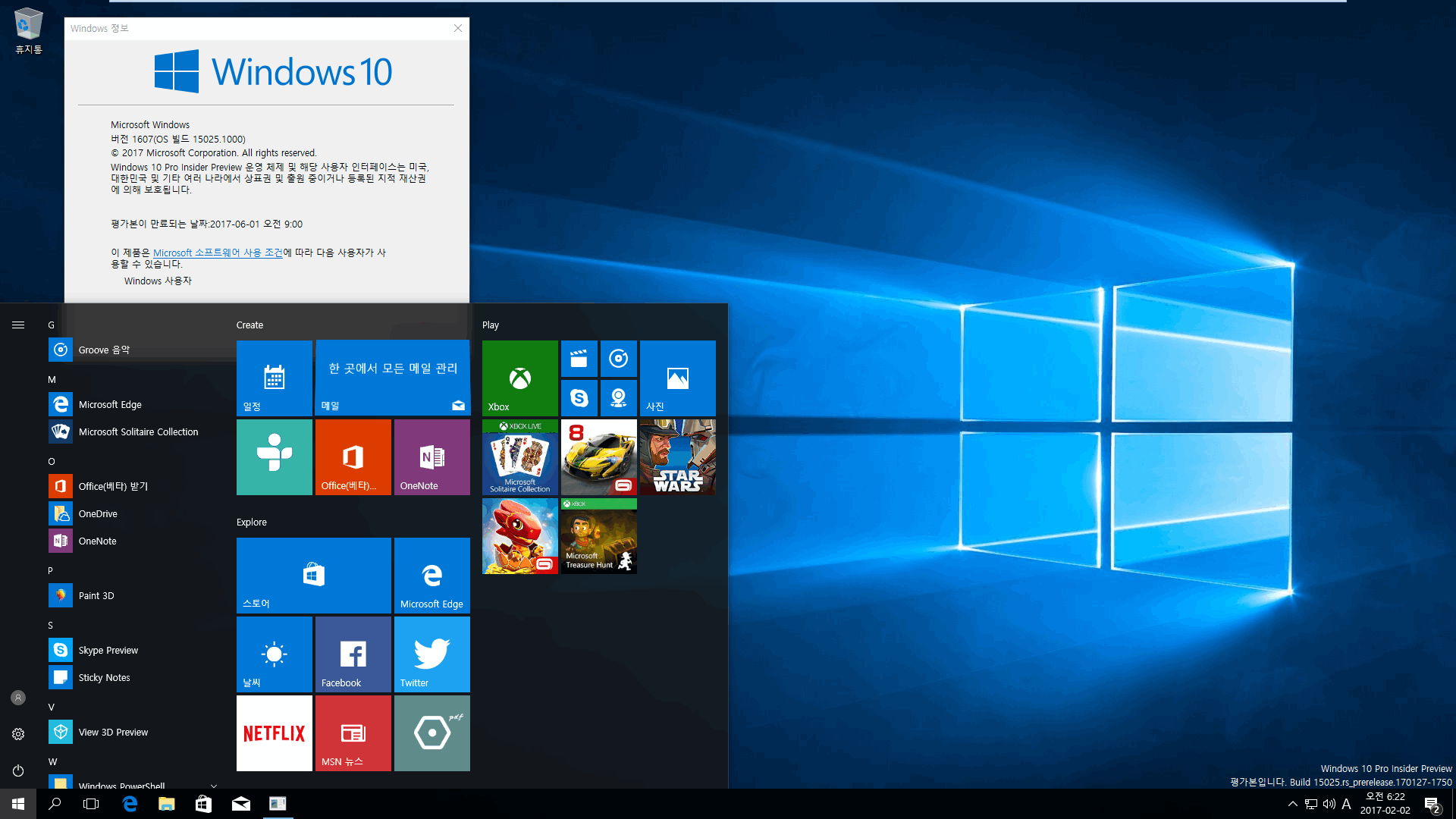Open the volume icon in system tray
1456x819 pixels.
coord(1329,804)
